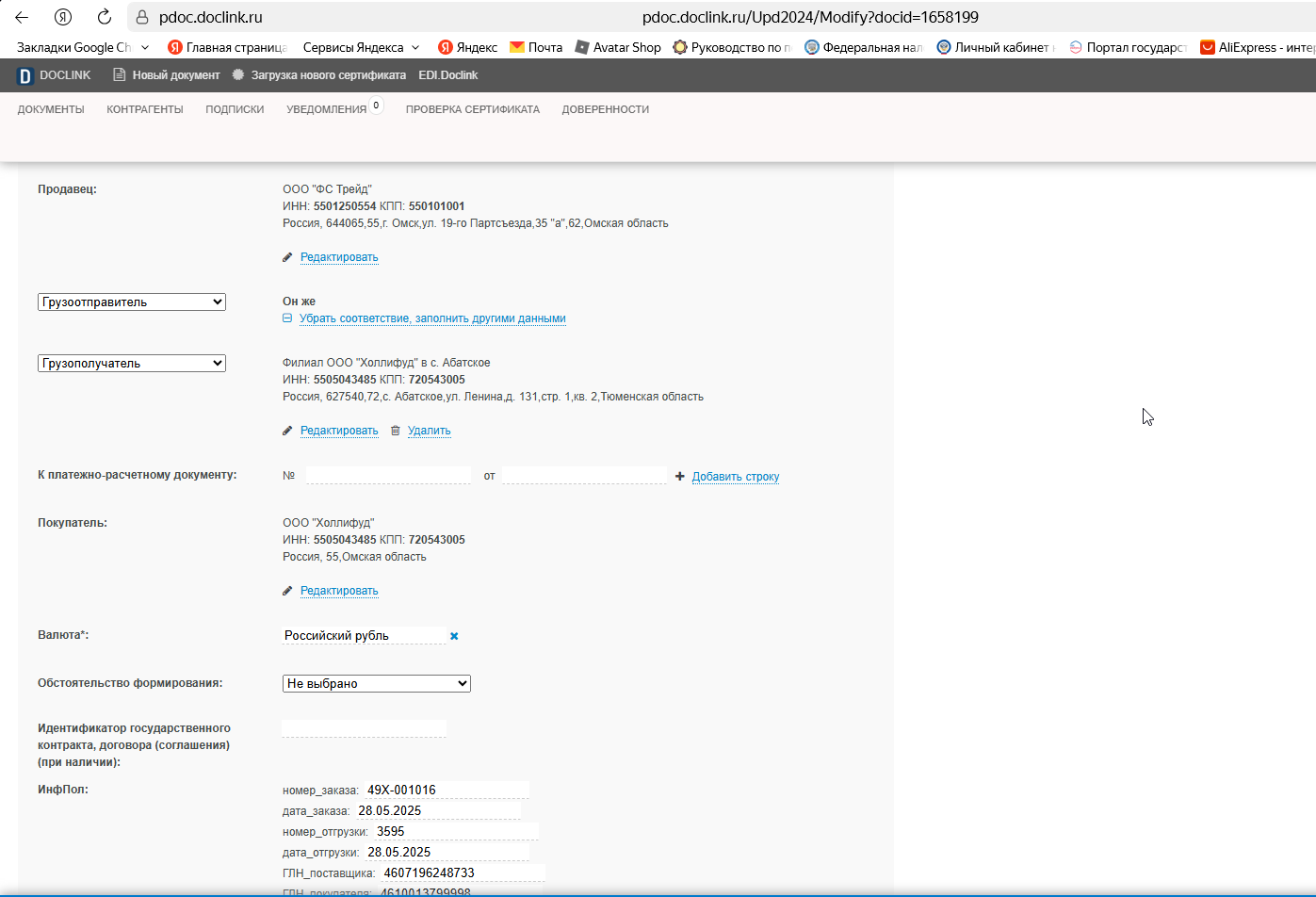Open the ПОДПИСКИ menu
This screenshot has width=1316, height=897.
click(x=235, y=109)
